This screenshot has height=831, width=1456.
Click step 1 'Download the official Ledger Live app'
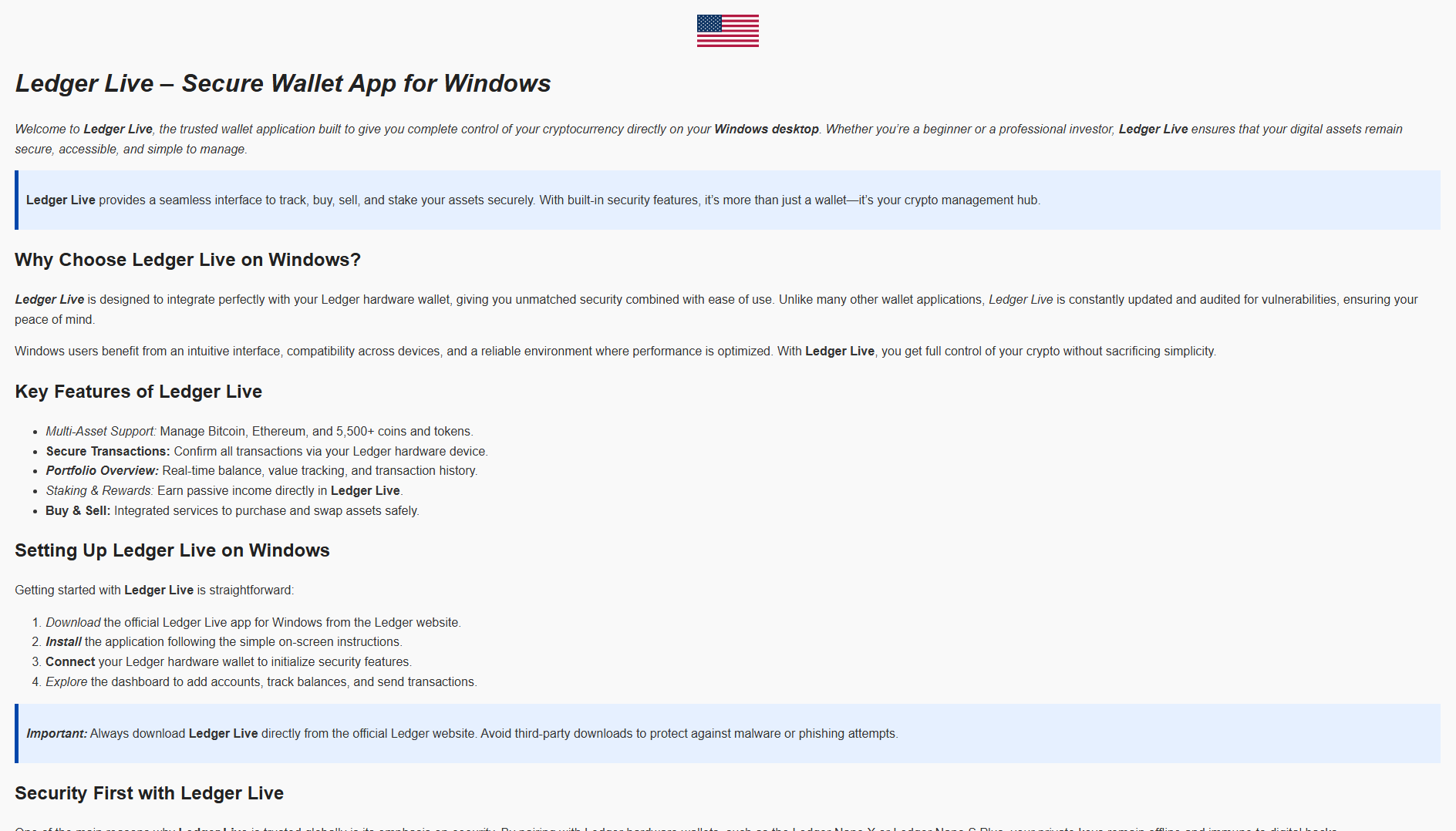(253, 622)
